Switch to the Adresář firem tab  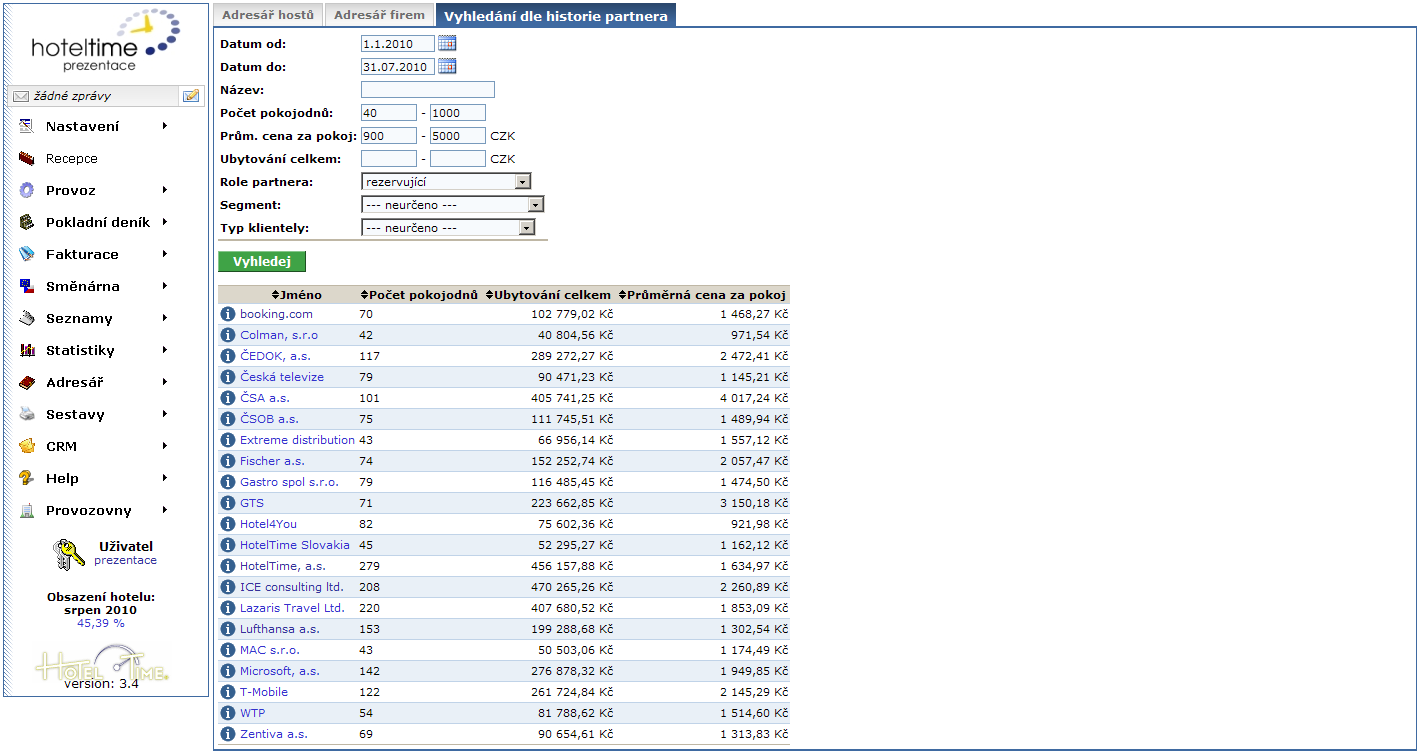tap(379, 15)
